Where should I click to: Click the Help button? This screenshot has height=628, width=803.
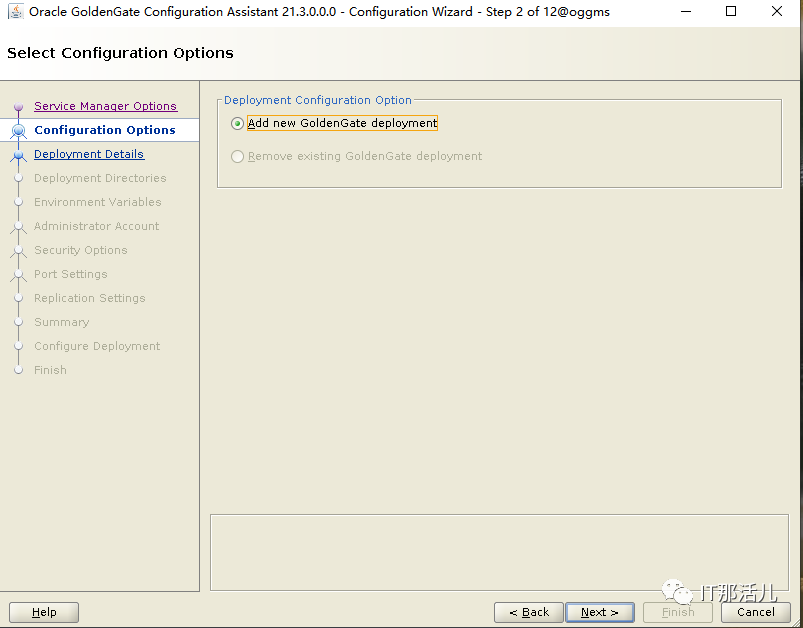pos(44,612)
